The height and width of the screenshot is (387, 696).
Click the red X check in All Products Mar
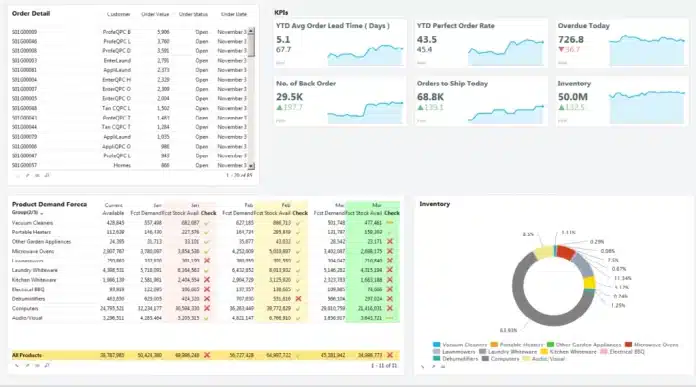pyautogui.click(x=390, y=355)
